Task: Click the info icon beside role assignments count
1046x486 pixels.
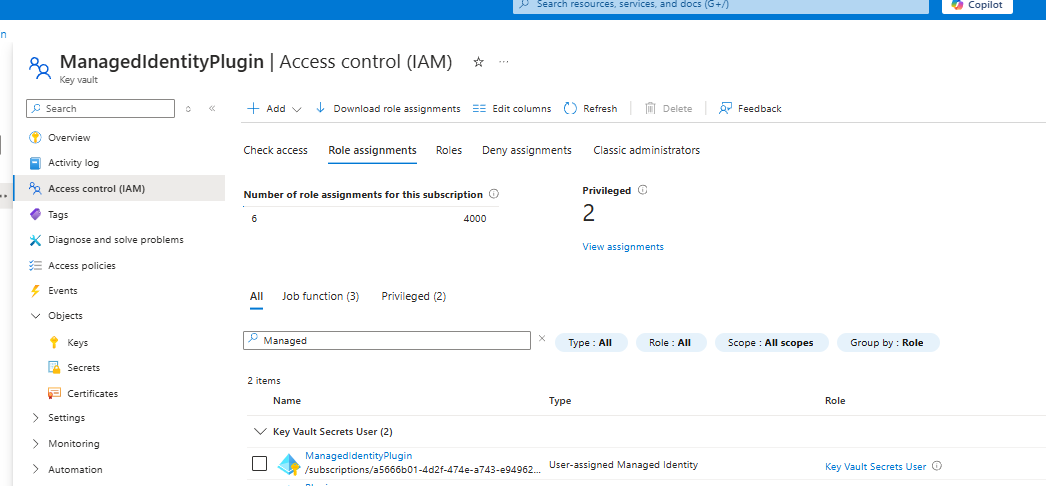Action: tap(494, 194)
